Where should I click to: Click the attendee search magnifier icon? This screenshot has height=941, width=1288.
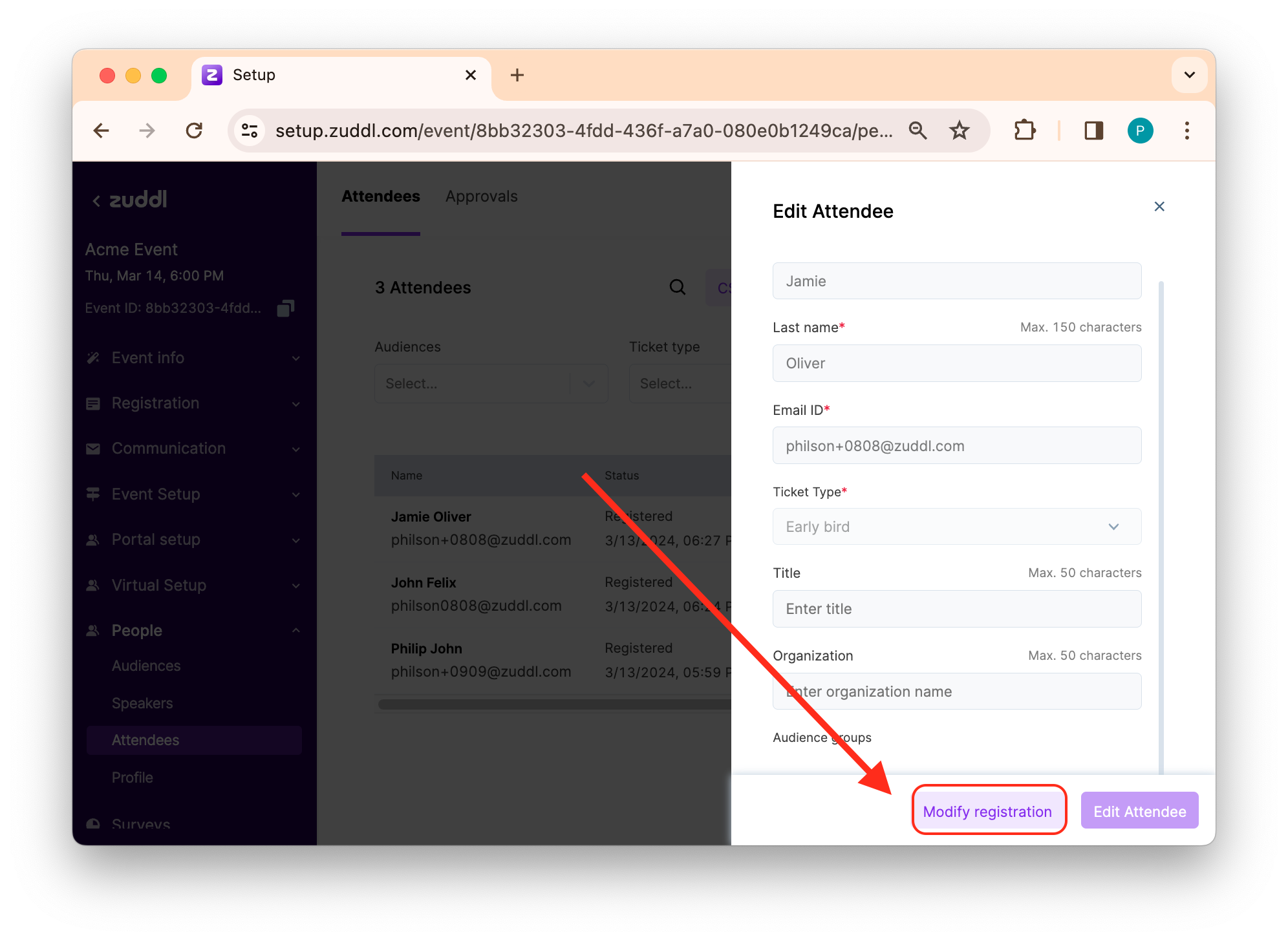click(677, 288)
